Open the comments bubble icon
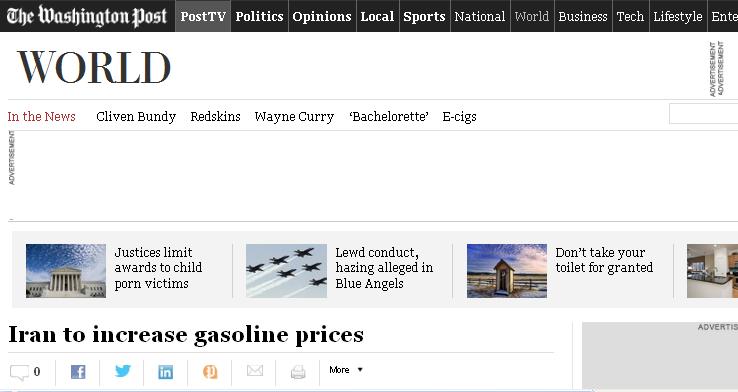The width and height of the screenshot is (738, 392). 20,373
